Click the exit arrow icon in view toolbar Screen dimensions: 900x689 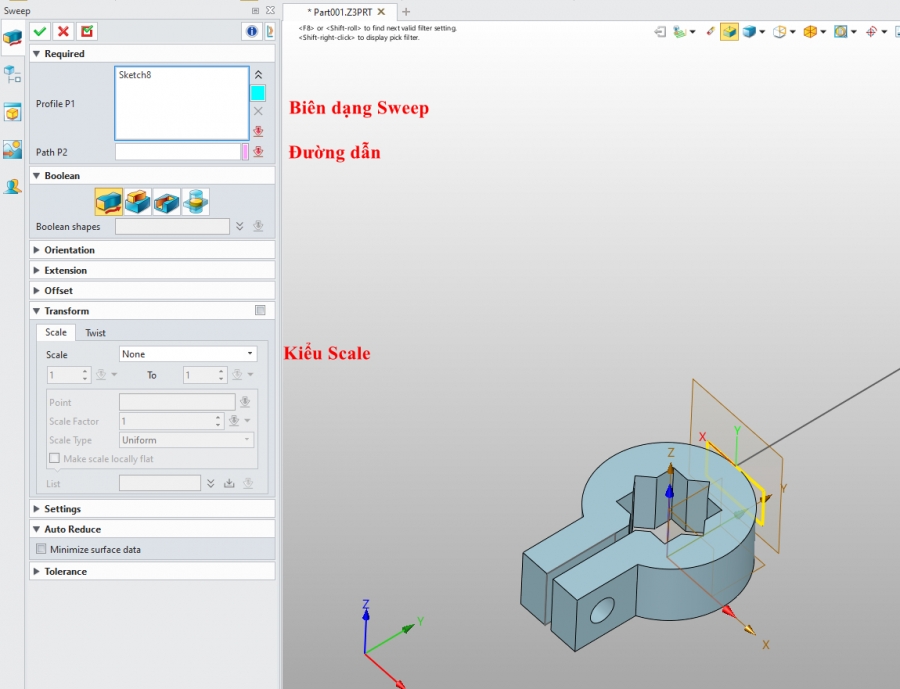click(660, 32)
